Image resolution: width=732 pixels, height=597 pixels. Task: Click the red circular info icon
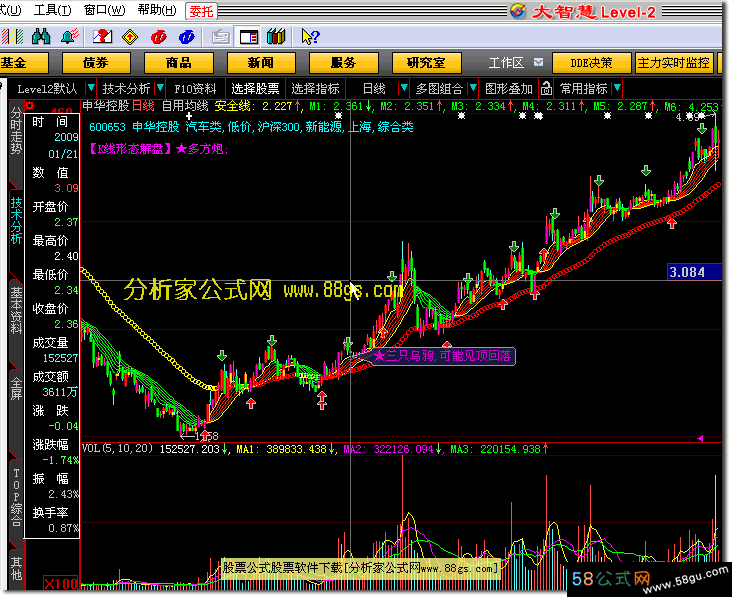(x=159, y=36)
